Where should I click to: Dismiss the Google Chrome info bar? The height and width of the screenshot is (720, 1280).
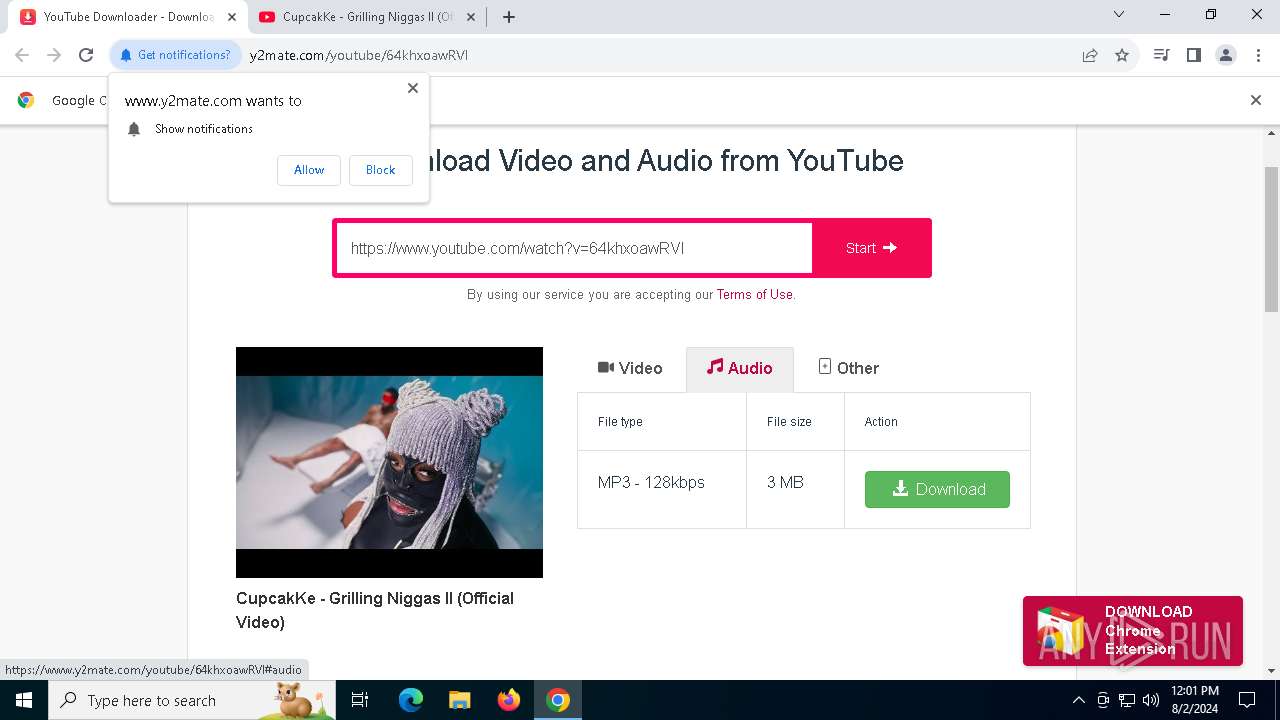1256,100
